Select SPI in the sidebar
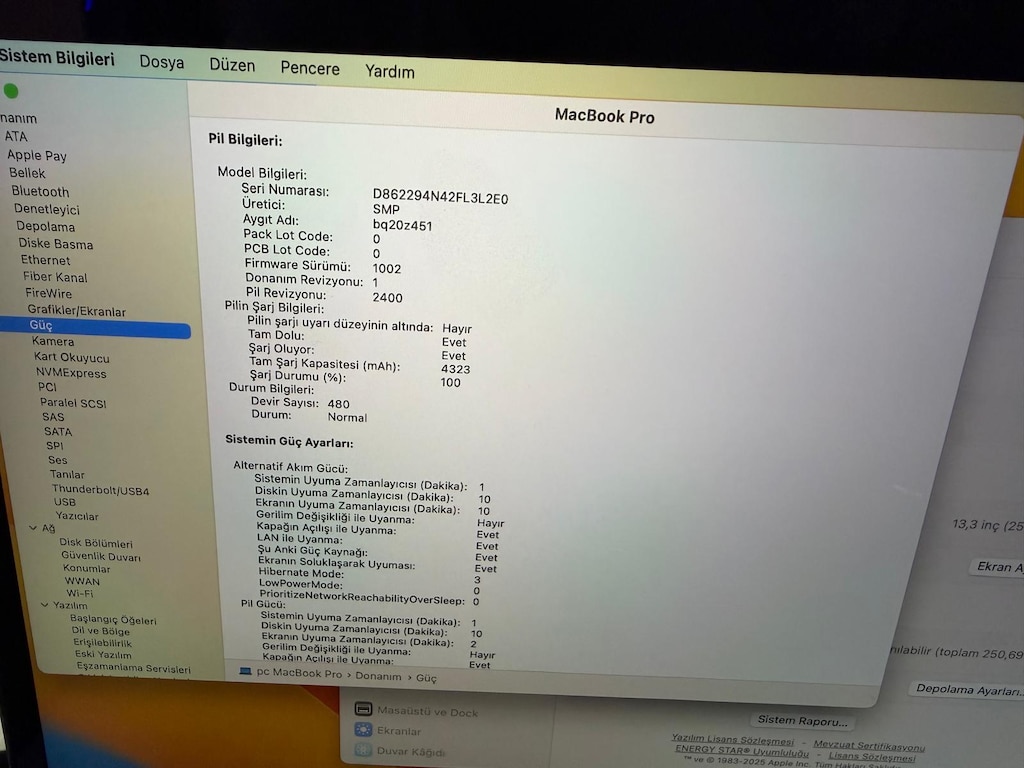Image resolution: width=1024 pixels, height=768 pixels. (x=55, y=445)
